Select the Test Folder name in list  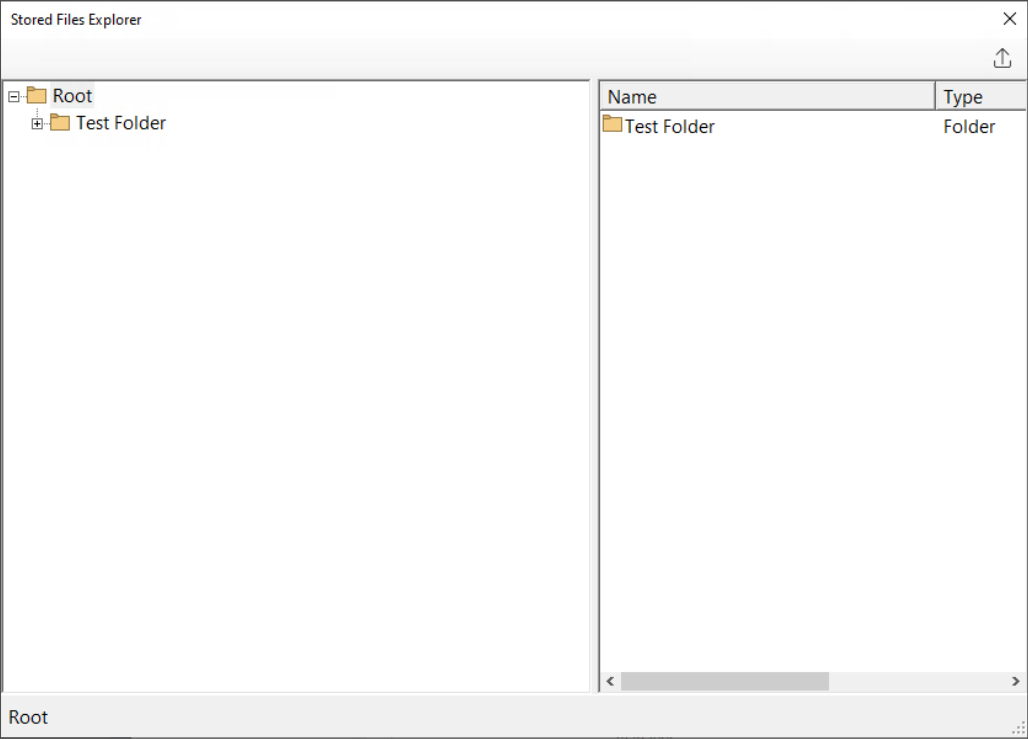[x=669, y=127]
